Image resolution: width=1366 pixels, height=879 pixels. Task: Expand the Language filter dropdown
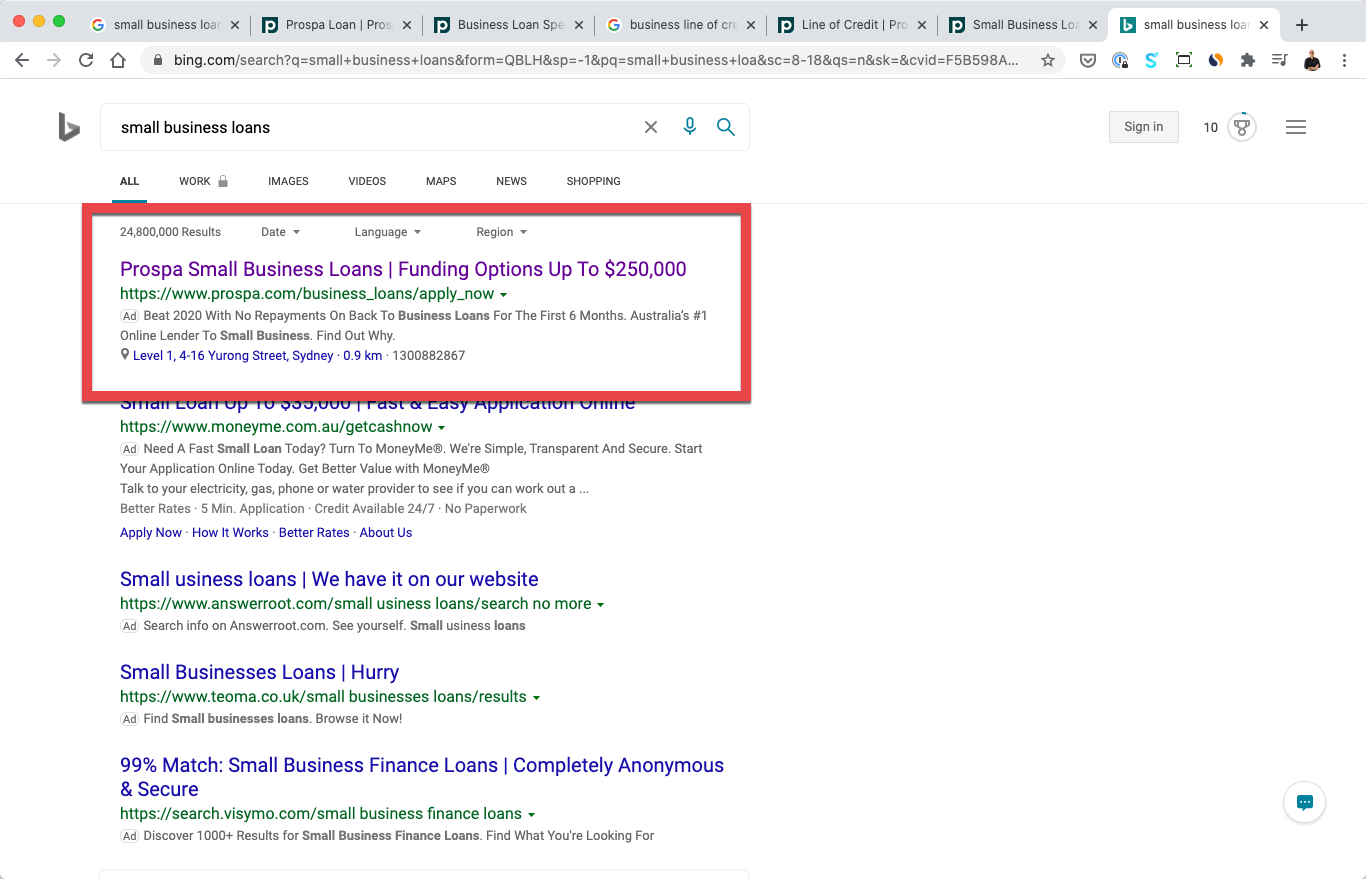click(388, 232)
